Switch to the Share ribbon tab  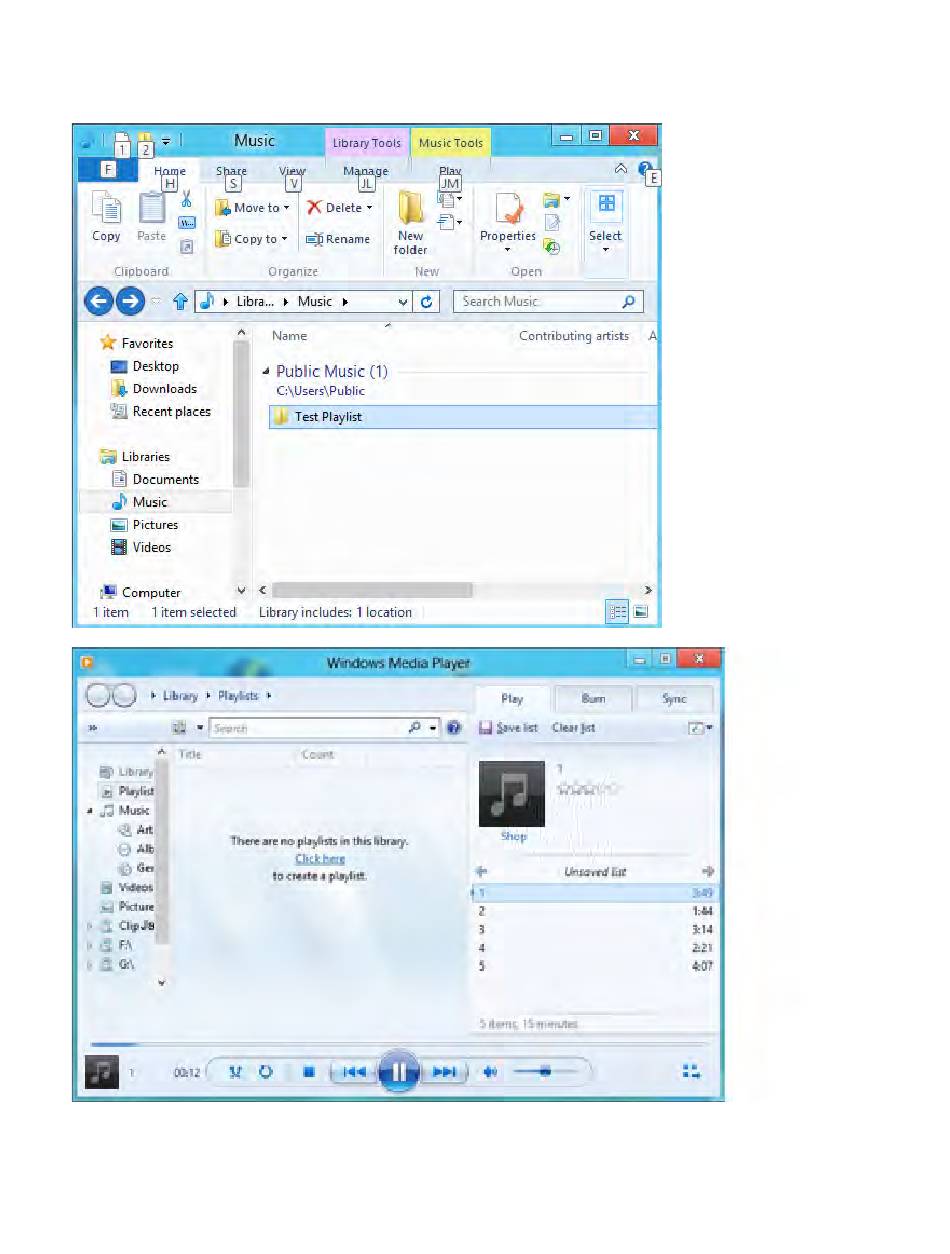click(231, 171)
